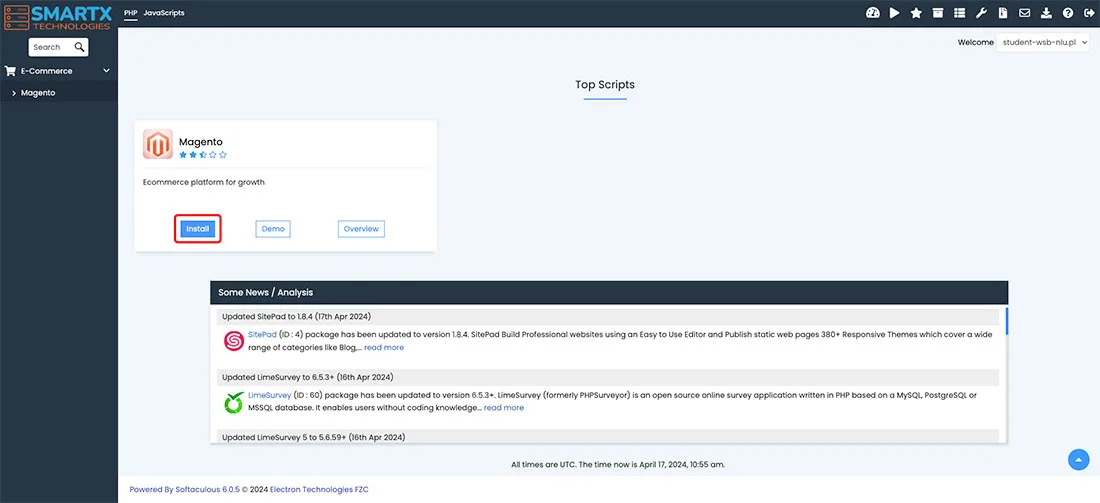The width and height of the screenshot is (1100, 503).
Task: Open the installations archive box icon
Action: (x=938, y=13)
